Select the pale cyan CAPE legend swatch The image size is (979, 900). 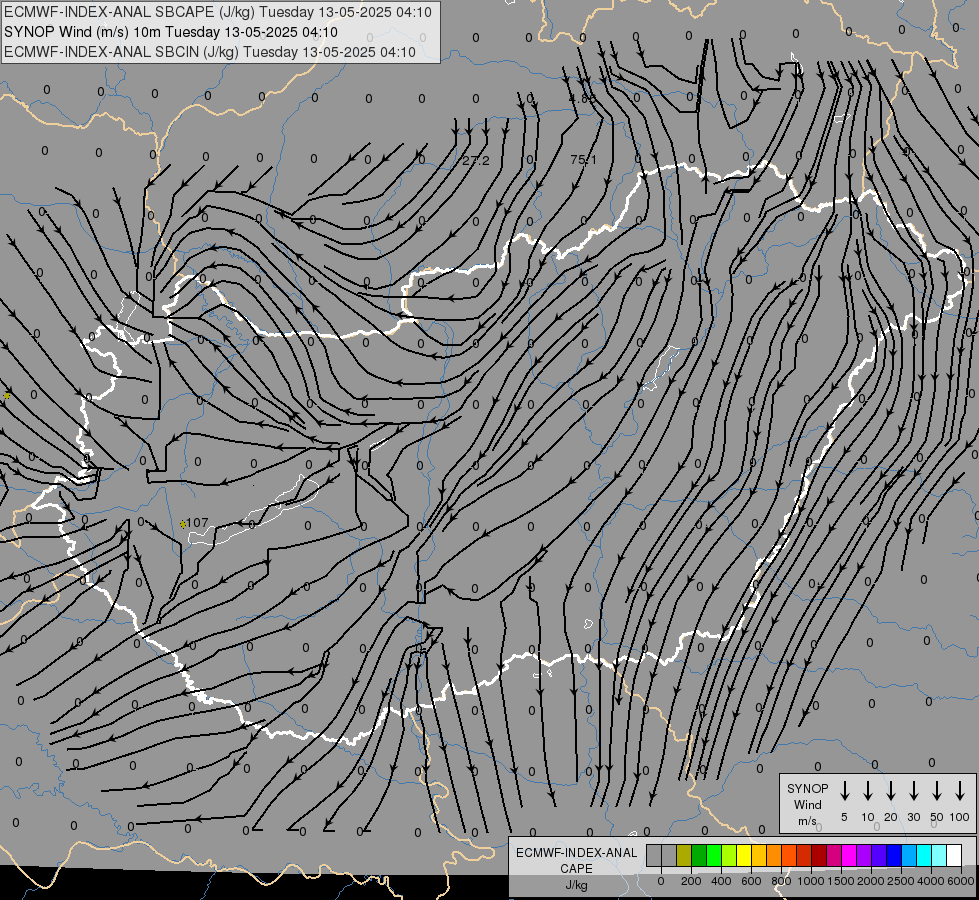point(939,855)
